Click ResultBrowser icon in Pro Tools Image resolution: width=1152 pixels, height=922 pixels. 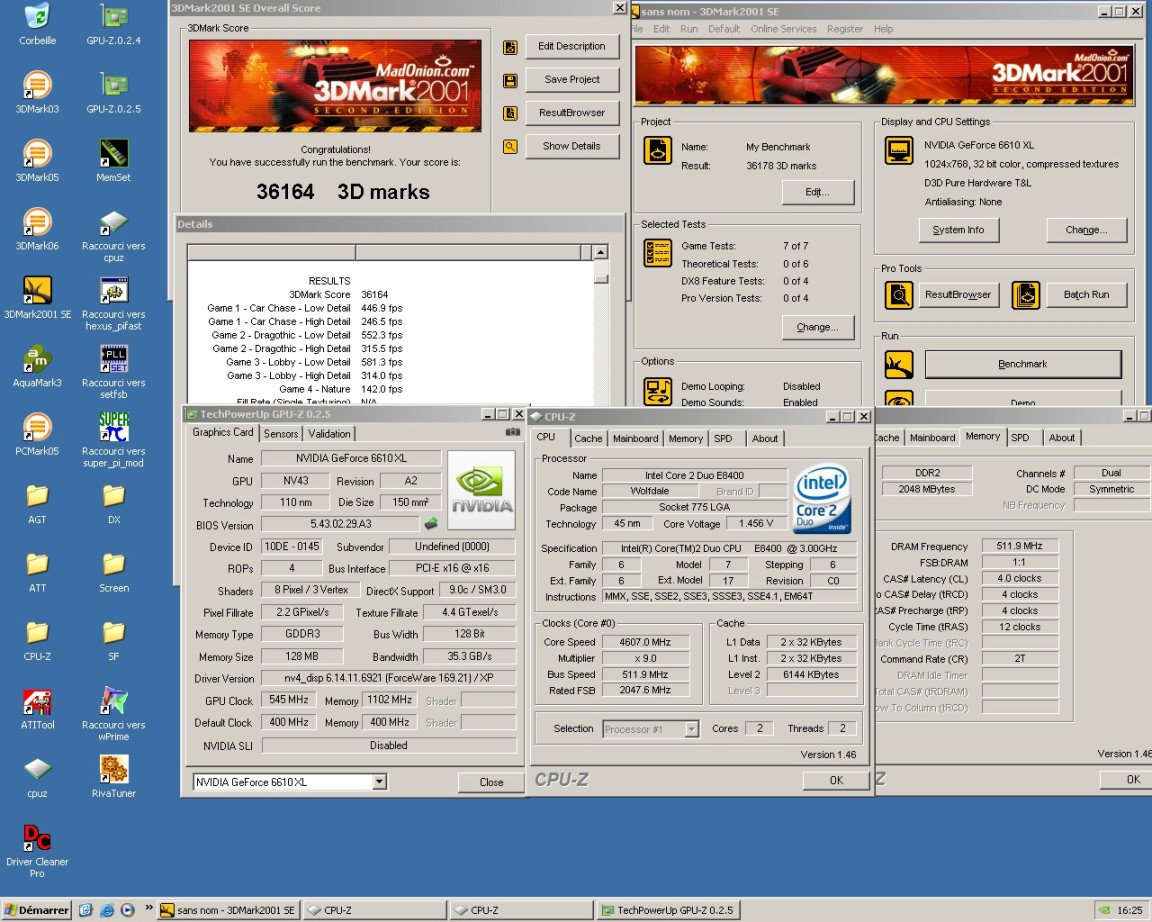[899, 295]
